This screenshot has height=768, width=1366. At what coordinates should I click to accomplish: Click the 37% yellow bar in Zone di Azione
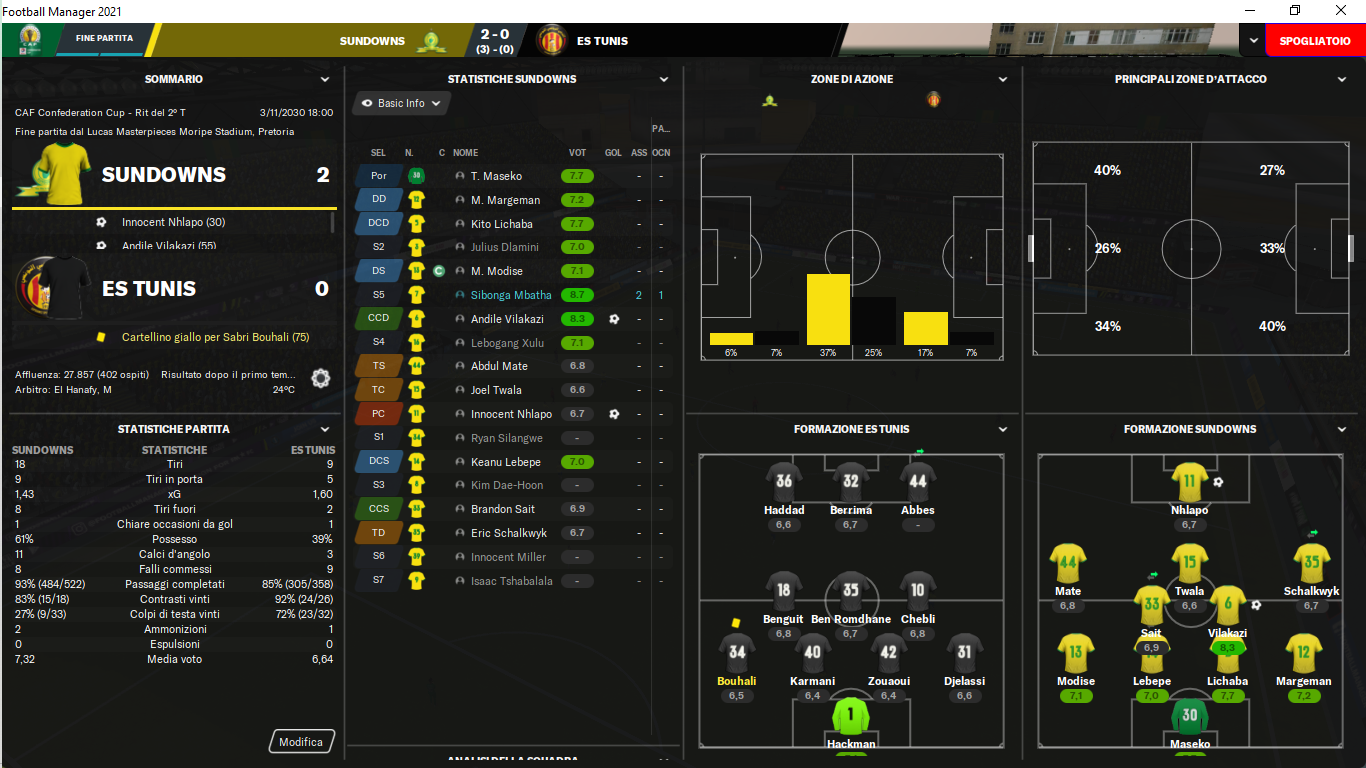coord(828,310)
